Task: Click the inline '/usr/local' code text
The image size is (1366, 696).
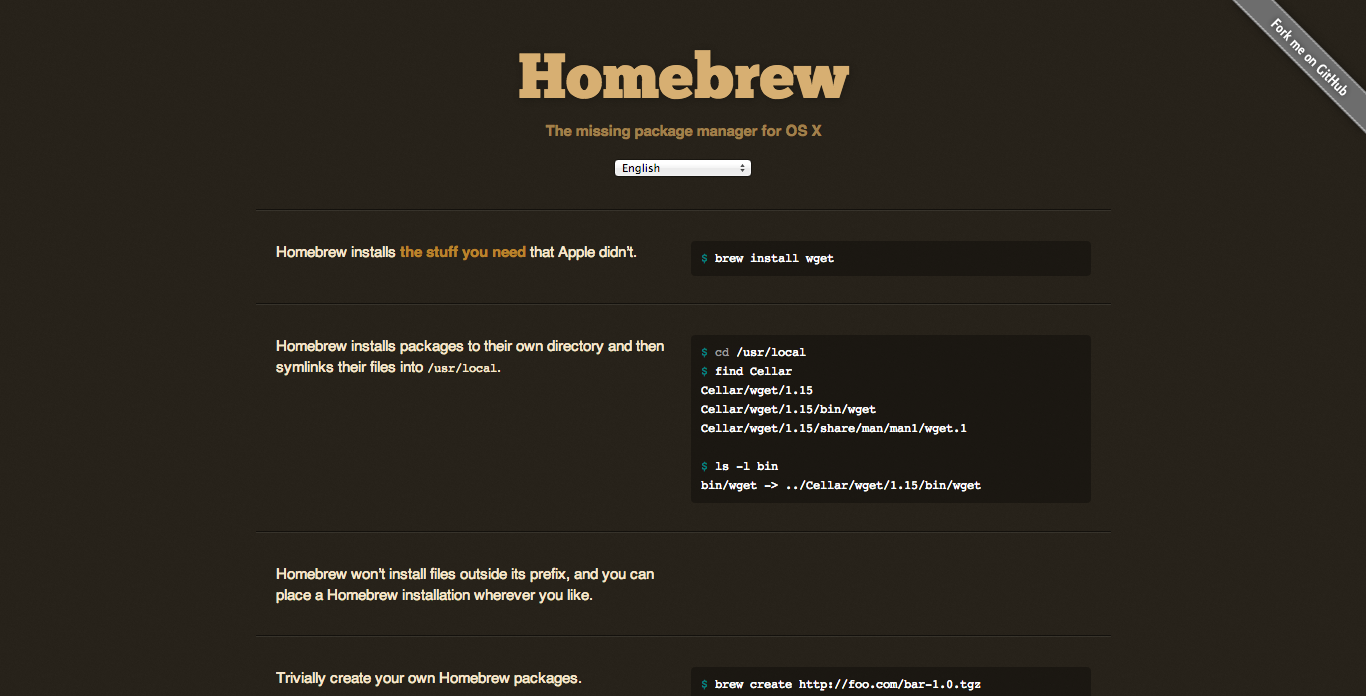Action: pyautogui.click(x=462, y=368)
